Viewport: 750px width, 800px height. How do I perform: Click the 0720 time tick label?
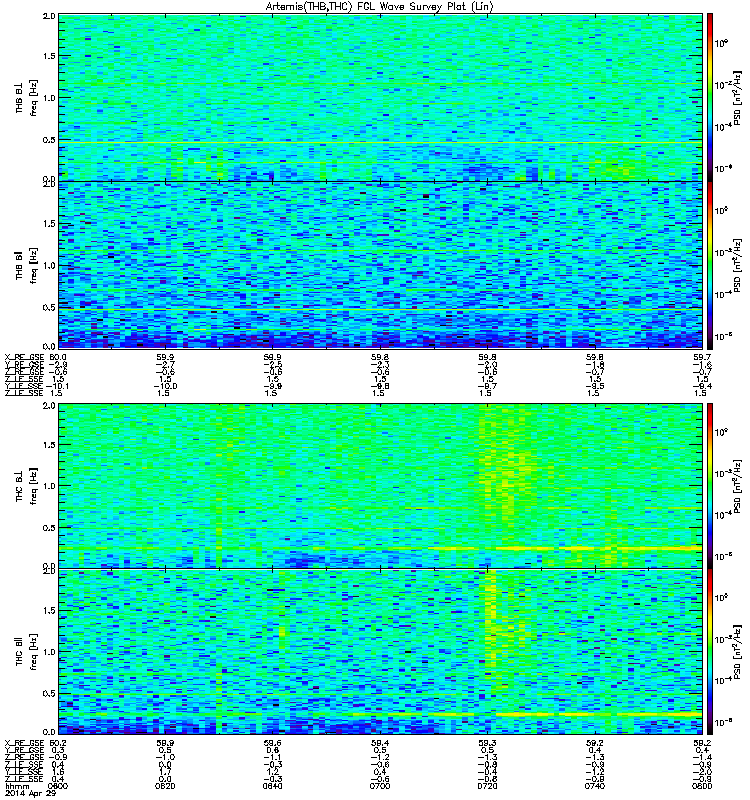(x=487, y=786)
